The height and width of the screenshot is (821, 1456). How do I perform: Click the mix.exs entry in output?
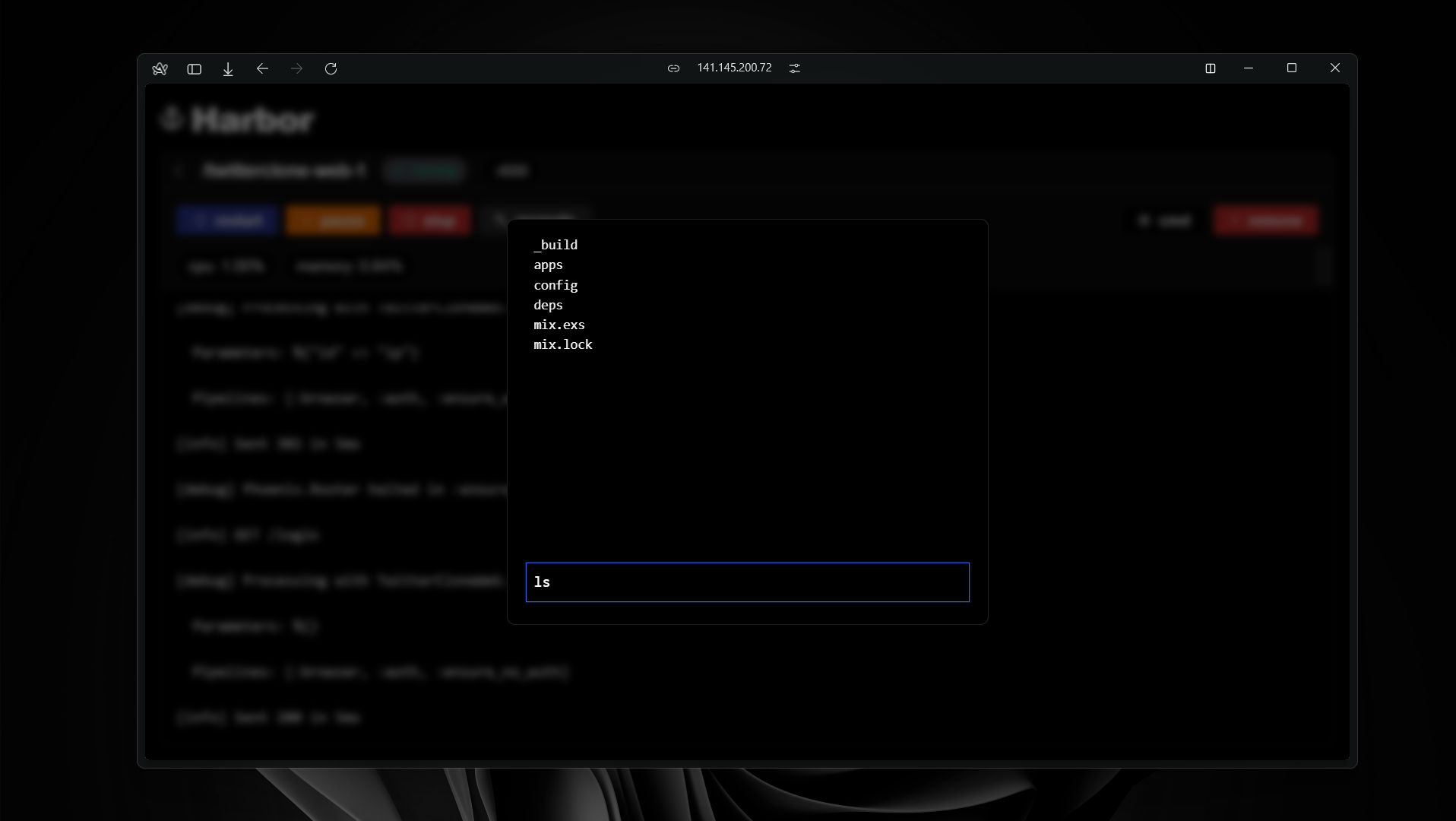tap(559, 325)
